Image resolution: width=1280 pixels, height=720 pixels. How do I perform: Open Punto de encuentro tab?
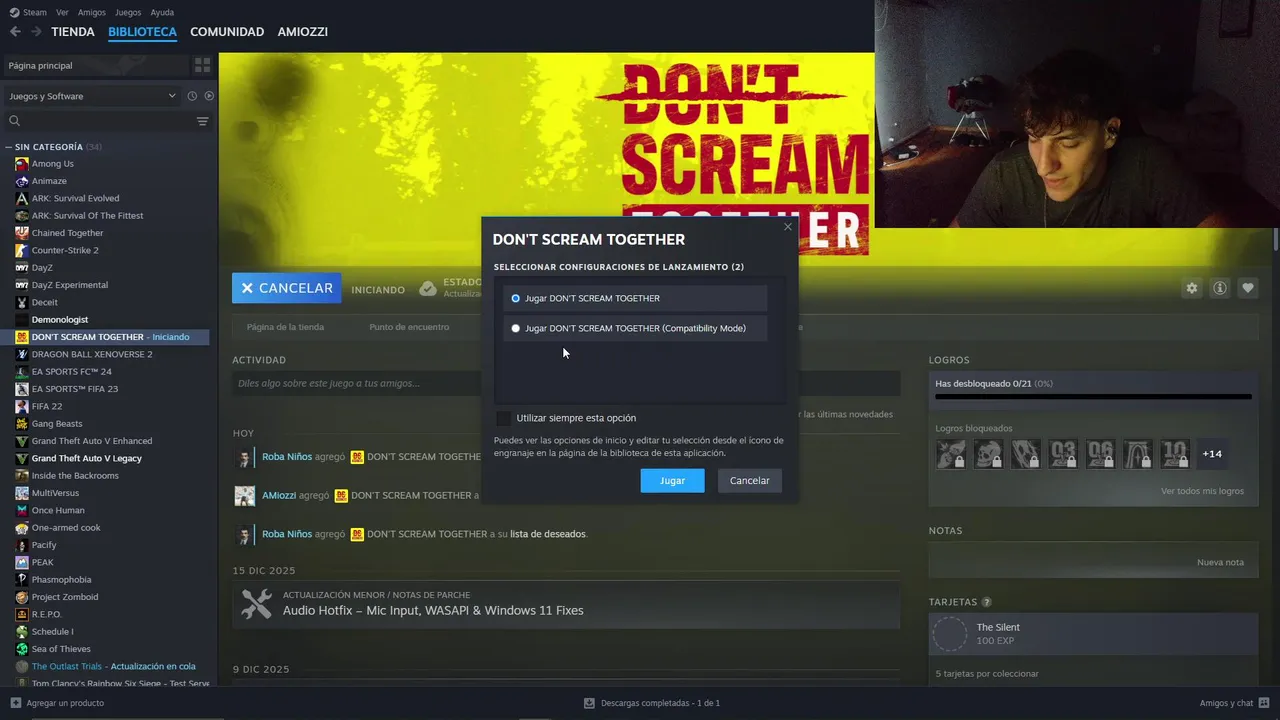pyautogui.click(x=409, y=327)
